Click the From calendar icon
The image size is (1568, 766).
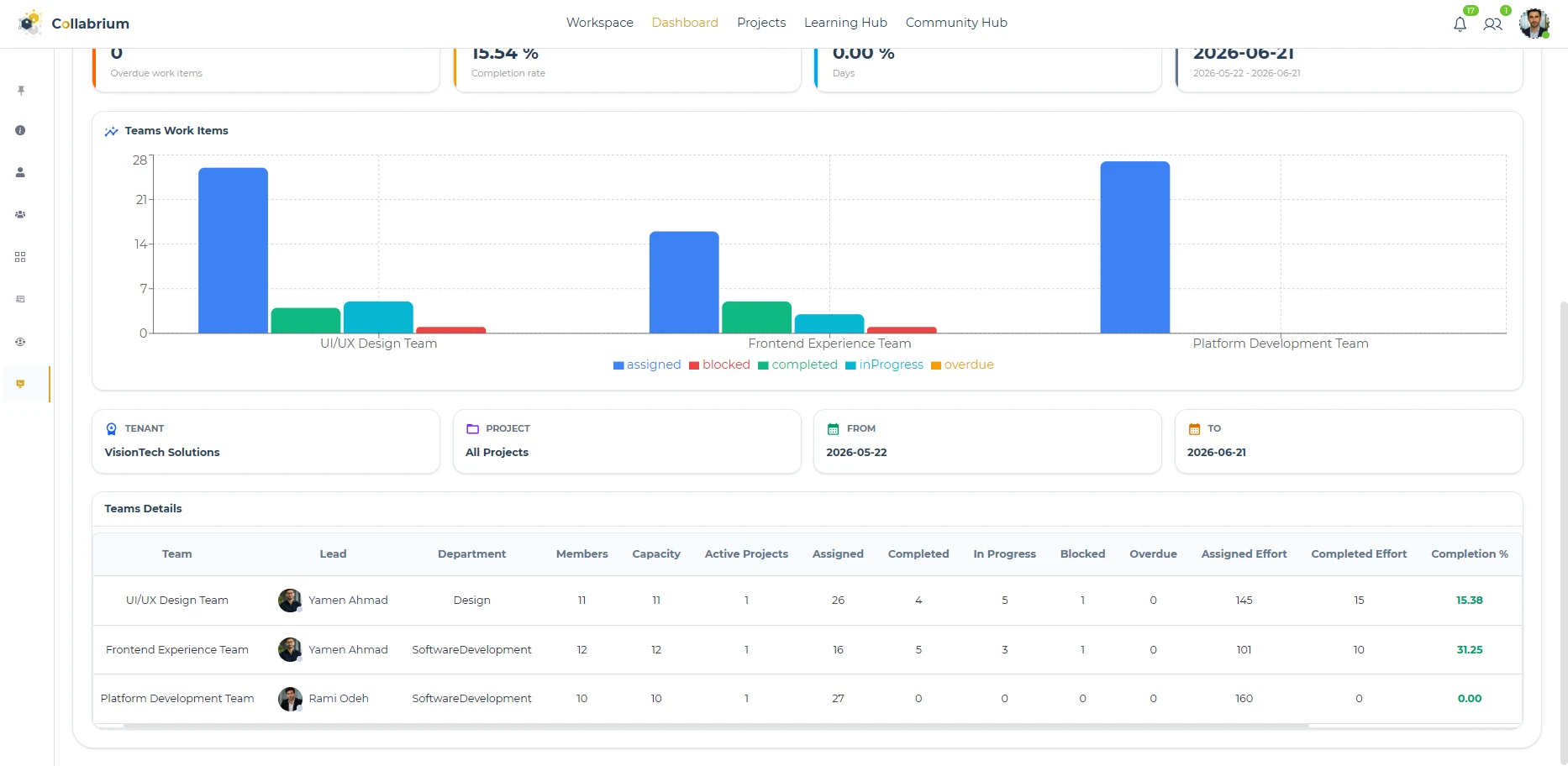tap(834, 429)
